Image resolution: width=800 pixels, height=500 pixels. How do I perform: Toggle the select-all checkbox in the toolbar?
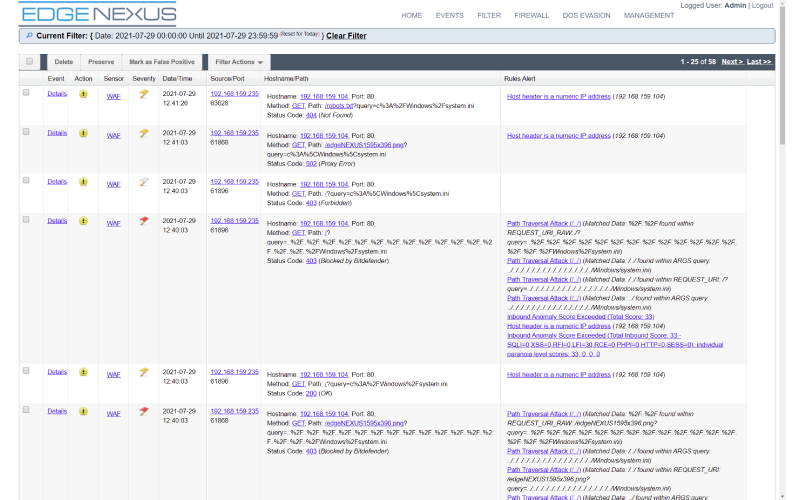30,62
